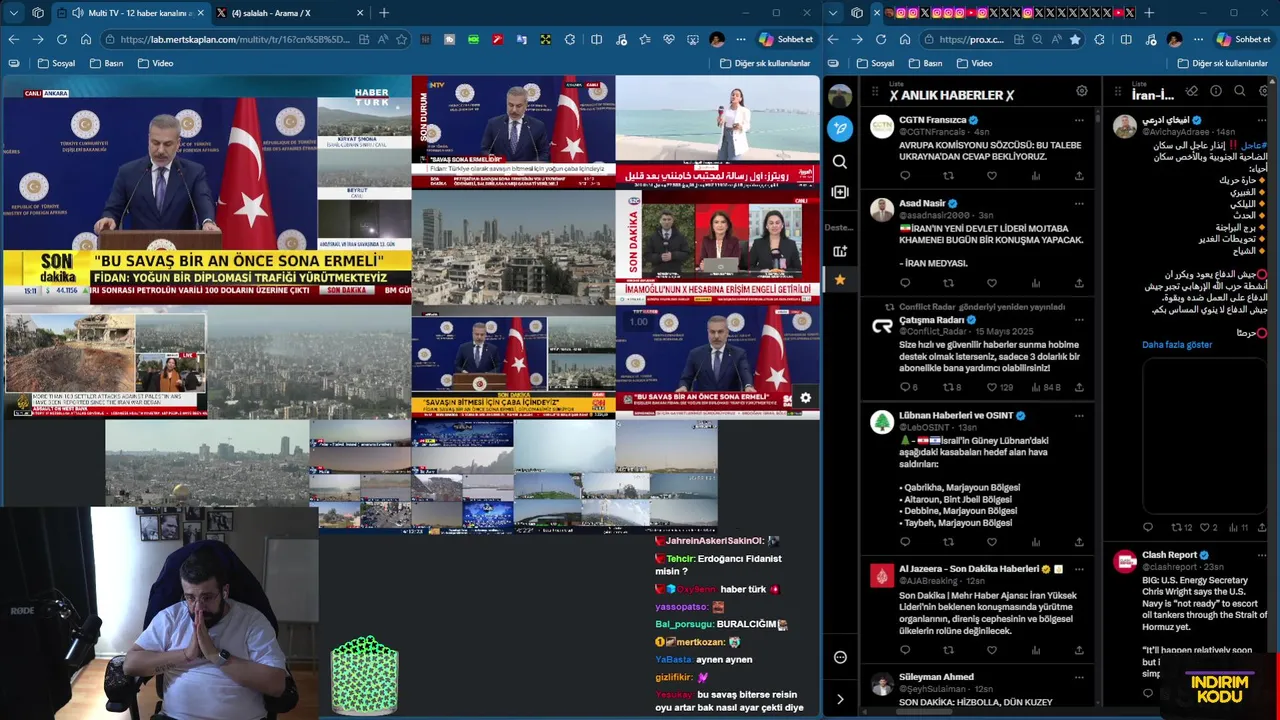The image size is (1280, 720).
Task: Click the more options circle in X Pro sidebar
Action: (x=840, y=657)
